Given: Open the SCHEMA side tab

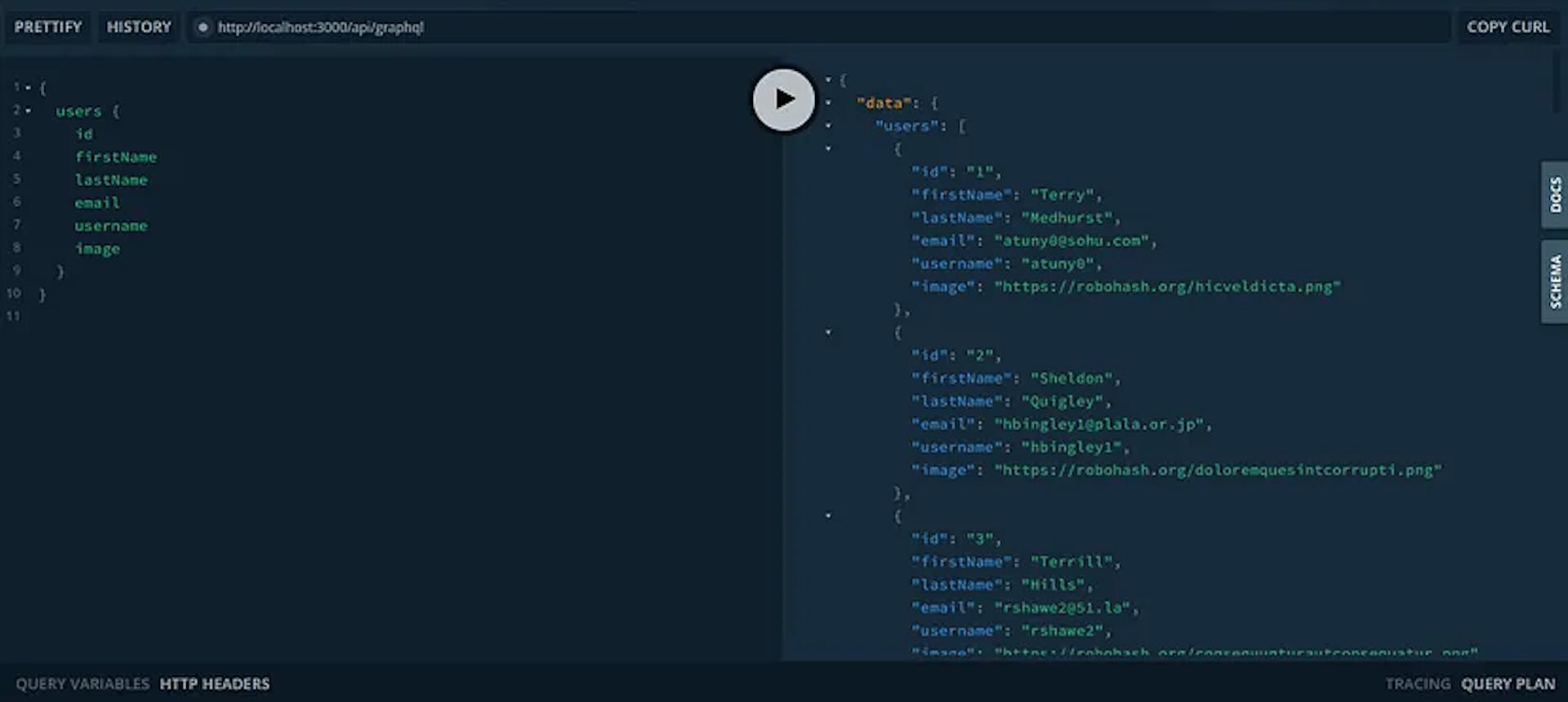Looking at the screenshot, I should [x=1554, y=282].
